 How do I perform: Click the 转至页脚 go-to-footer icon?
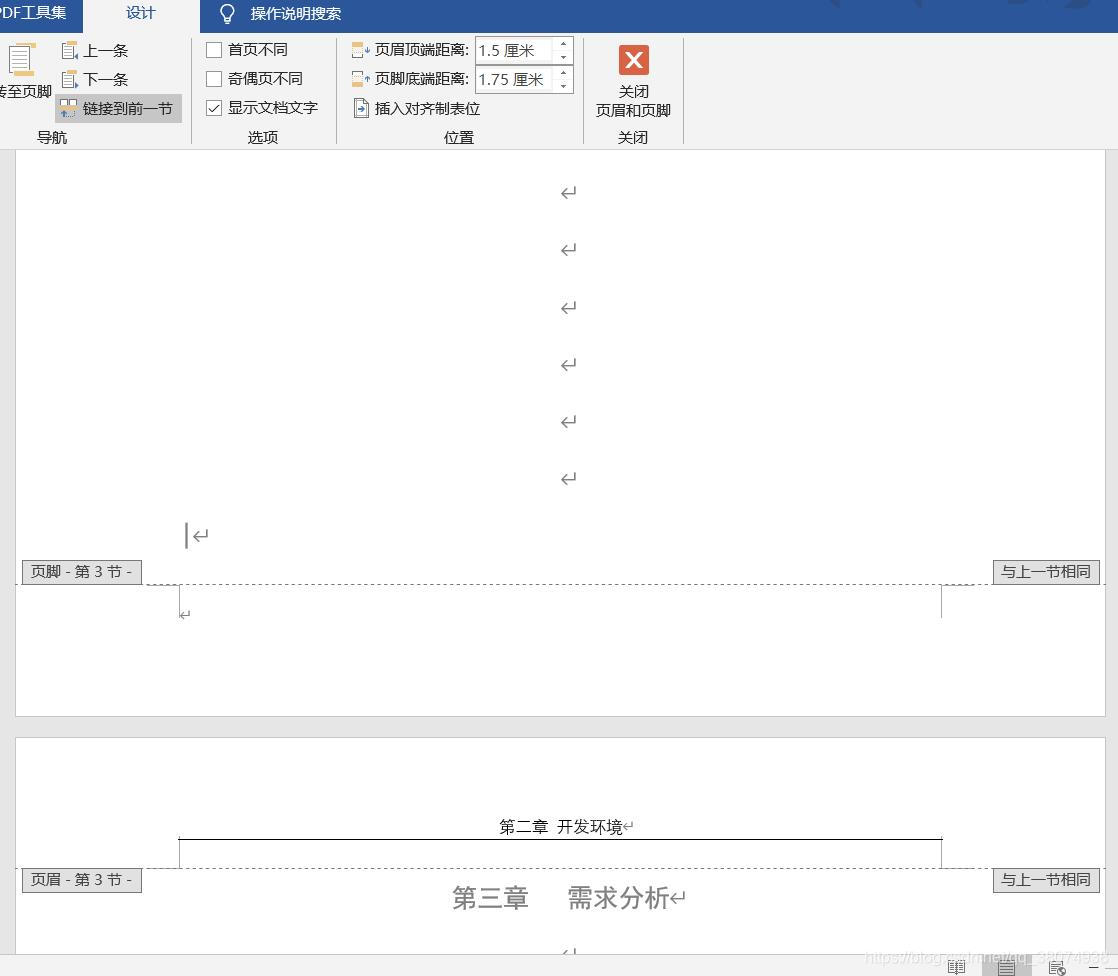pos(21,60)
